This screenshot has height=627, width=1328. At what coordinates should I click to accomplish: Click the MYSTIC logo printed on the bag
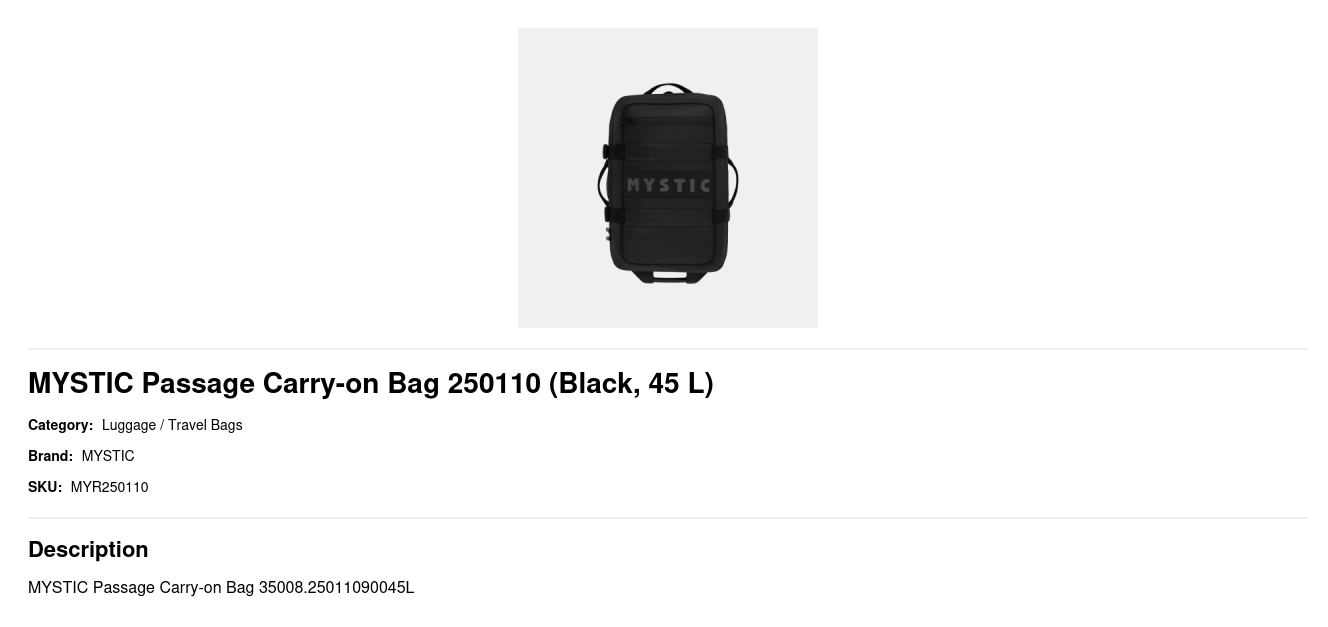668,185
